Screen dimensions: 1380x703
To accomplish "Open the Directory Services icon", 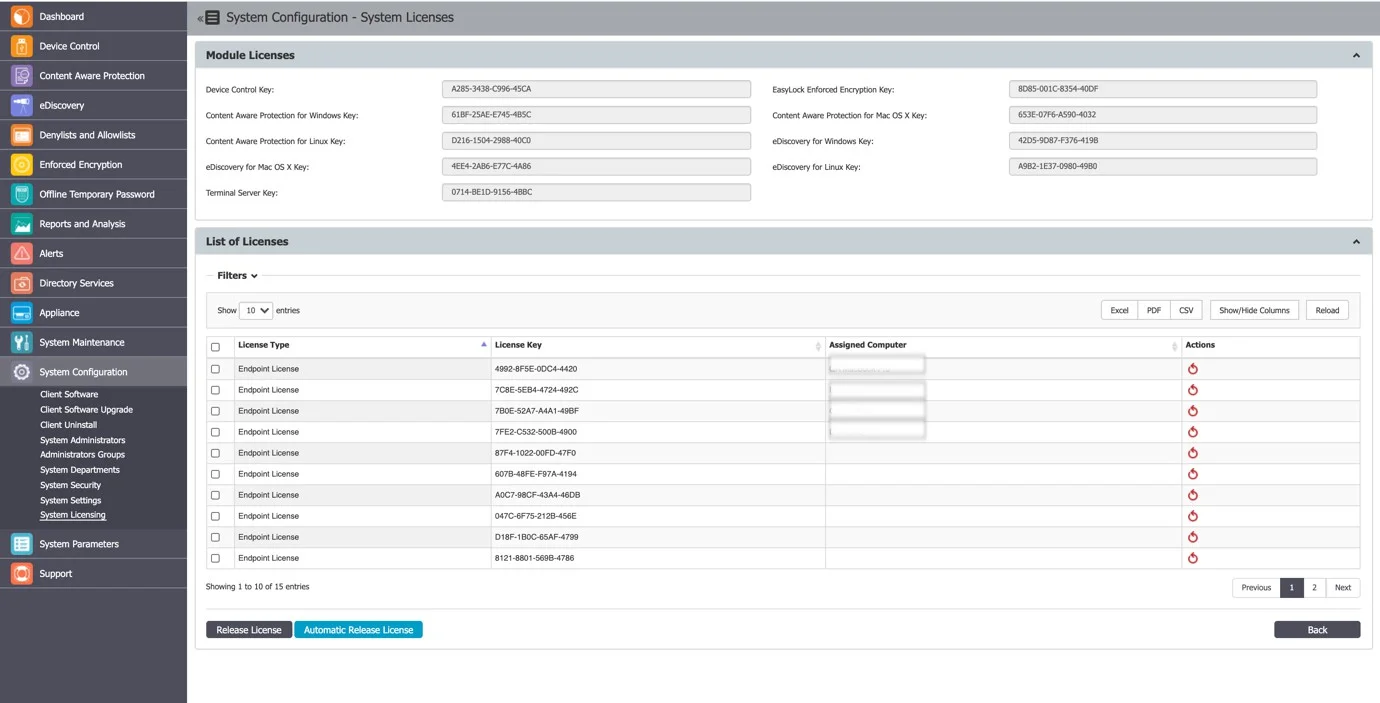I will click(x=21, y=283).
